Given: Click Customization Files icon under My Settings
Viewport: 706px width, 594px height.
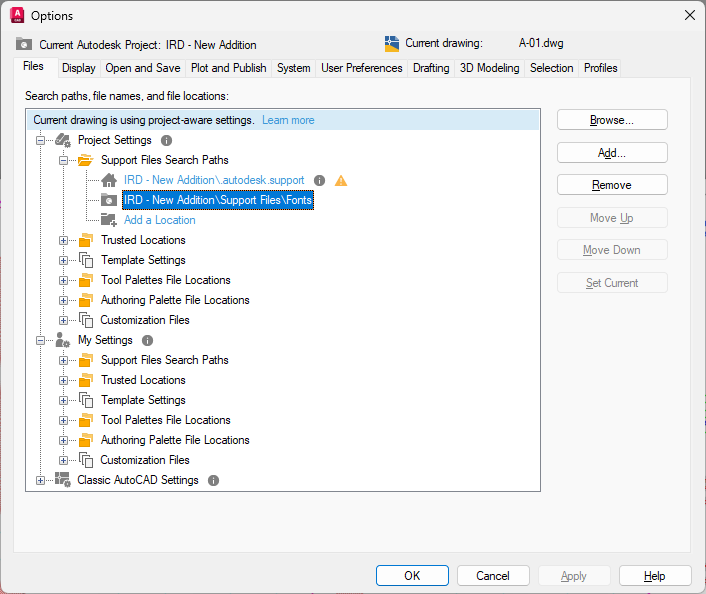Looking at the screenshot, I should [86, 460].
